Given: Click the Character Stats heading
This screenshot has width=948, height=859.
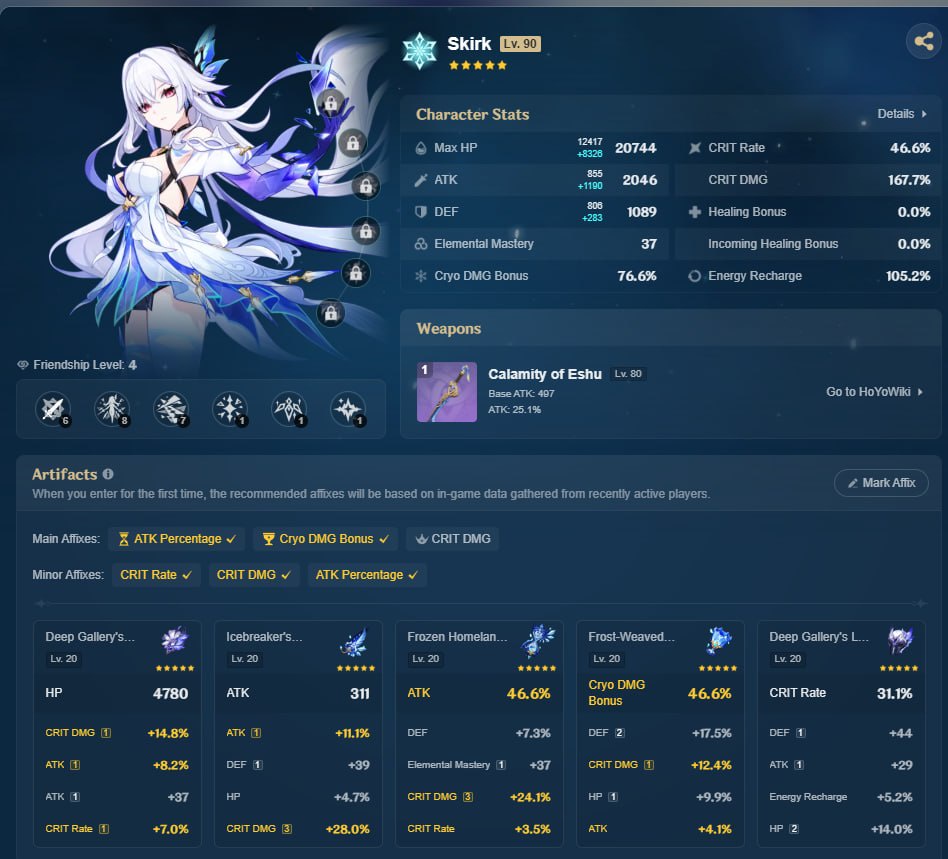Looking at the screenshot, I should click(x=472, y=114).
